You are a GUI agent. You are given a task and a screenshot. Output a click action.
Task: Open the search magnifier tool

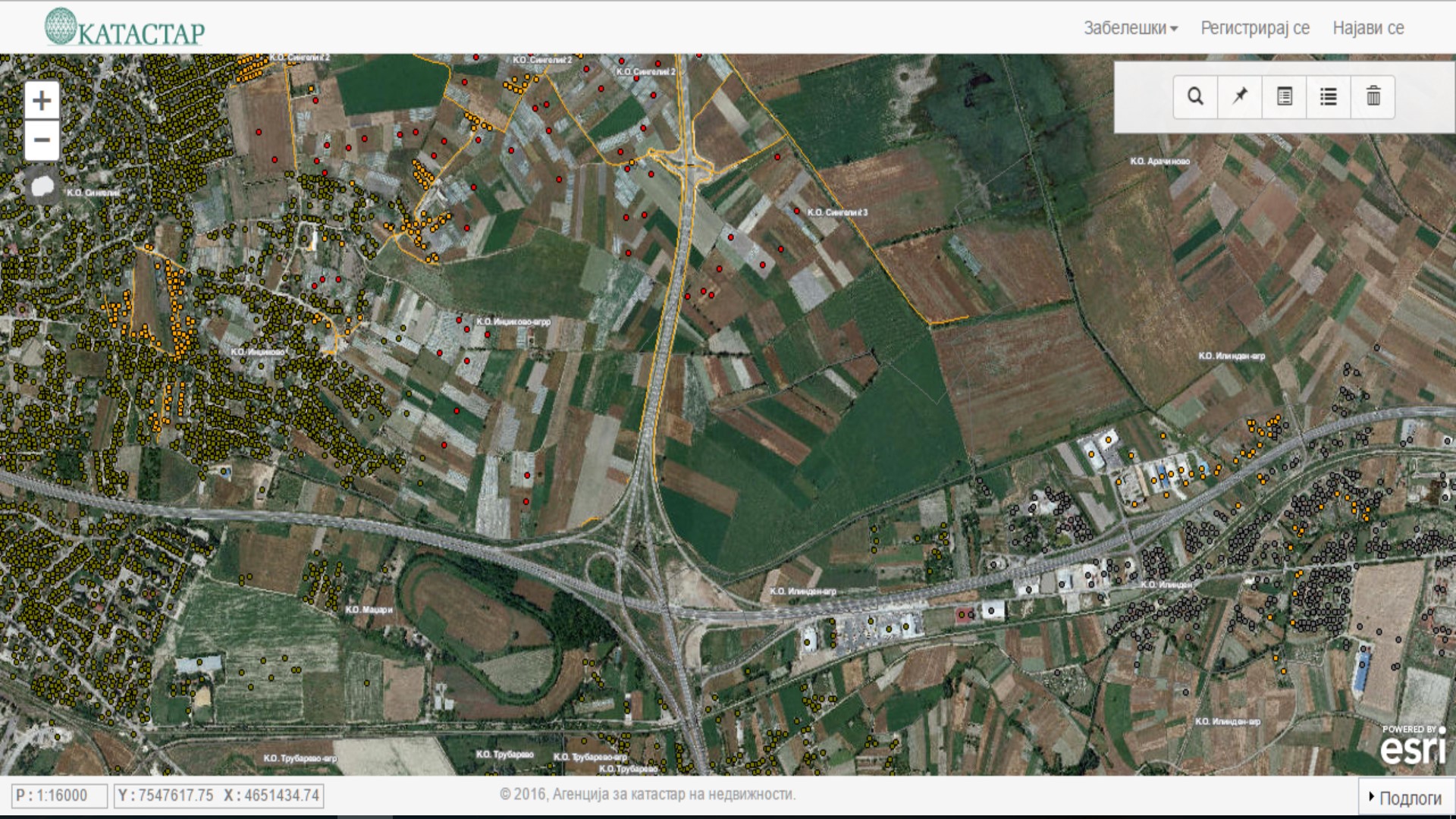tap(1195, 97)
